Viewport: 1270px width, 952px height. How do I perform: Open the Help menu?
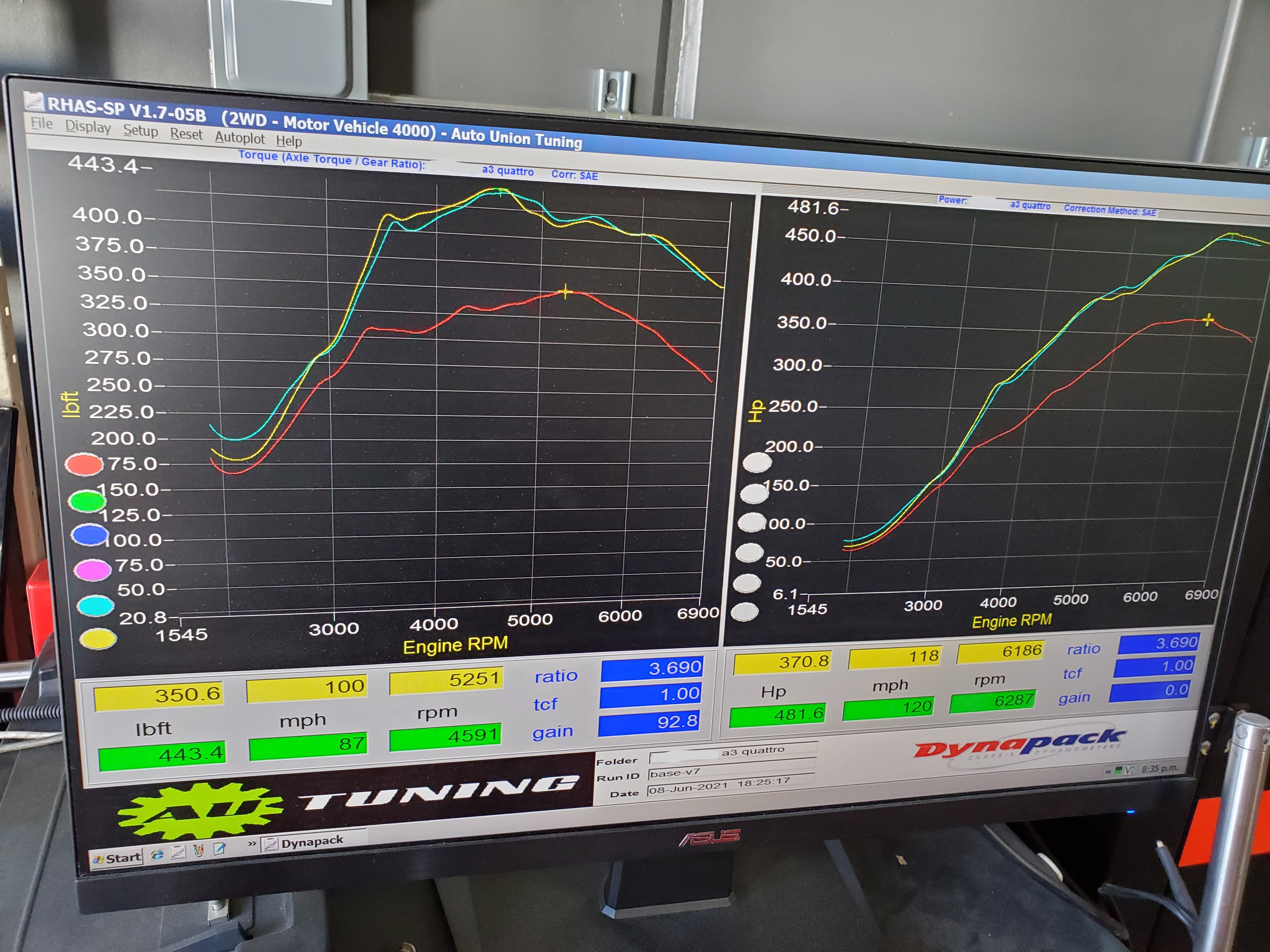pyautogui.click(x=288, y=141)
